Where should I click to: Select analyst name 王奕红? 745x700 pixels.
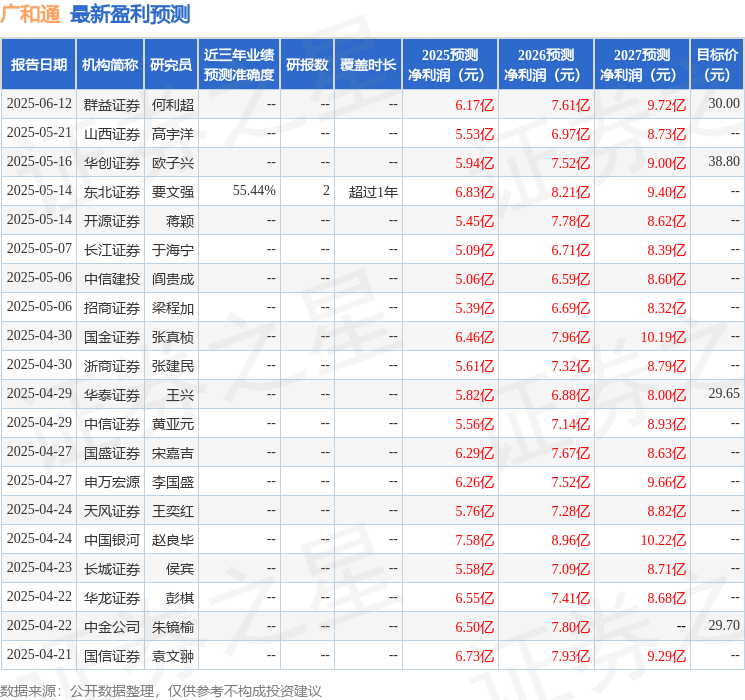(x=173, y=510)
